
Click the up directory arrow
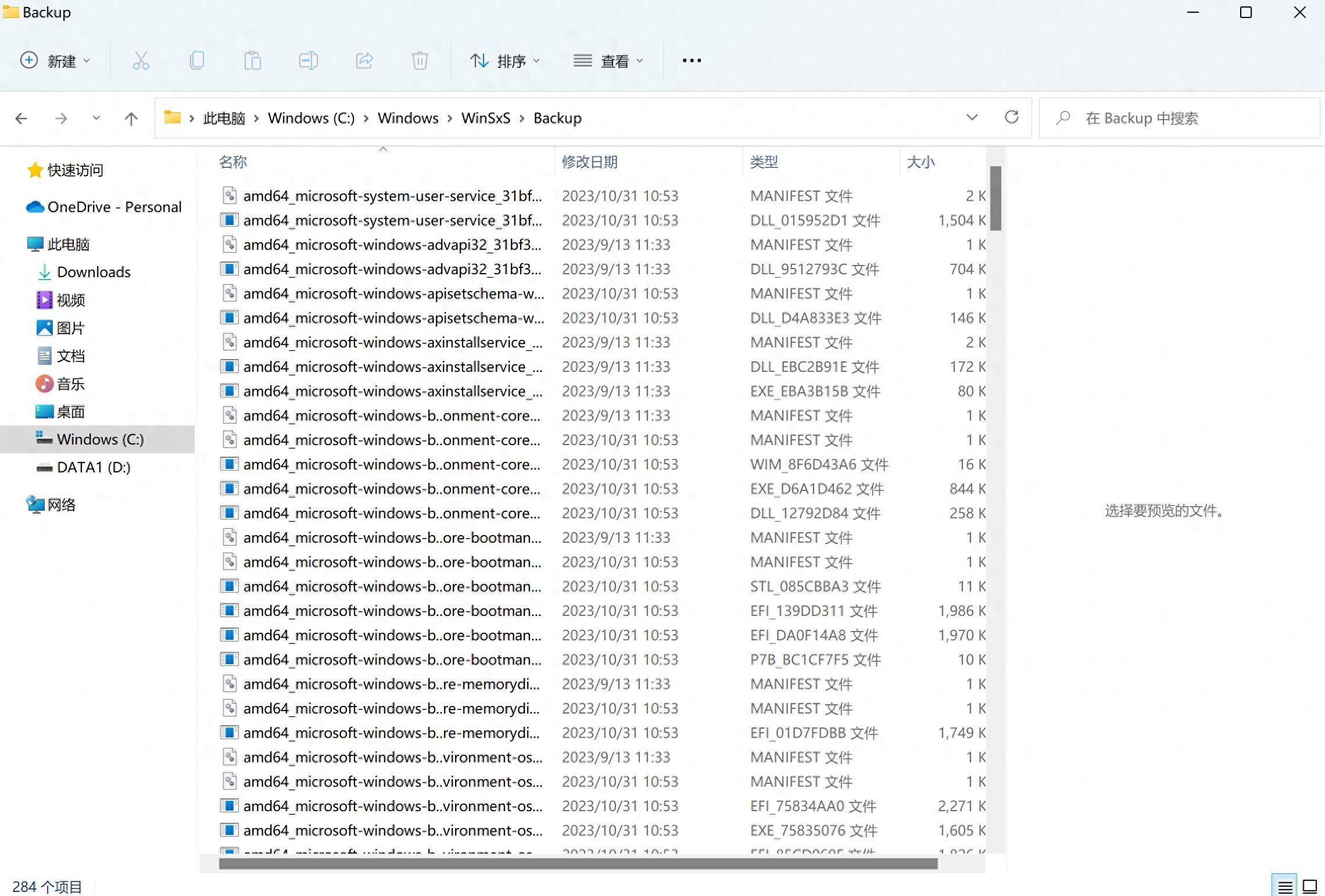pos(131,117)
